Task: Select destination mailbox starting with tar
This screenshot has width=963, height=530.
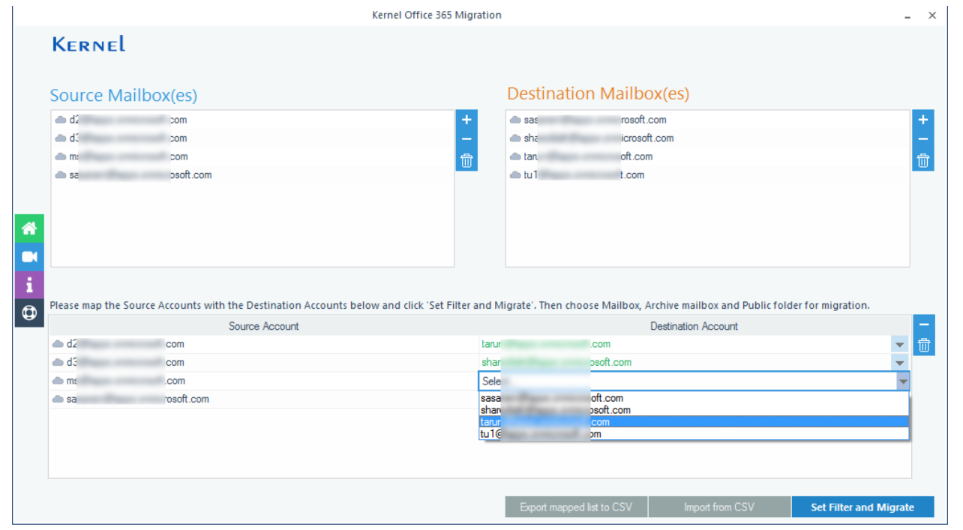Action: pos(708,157)
